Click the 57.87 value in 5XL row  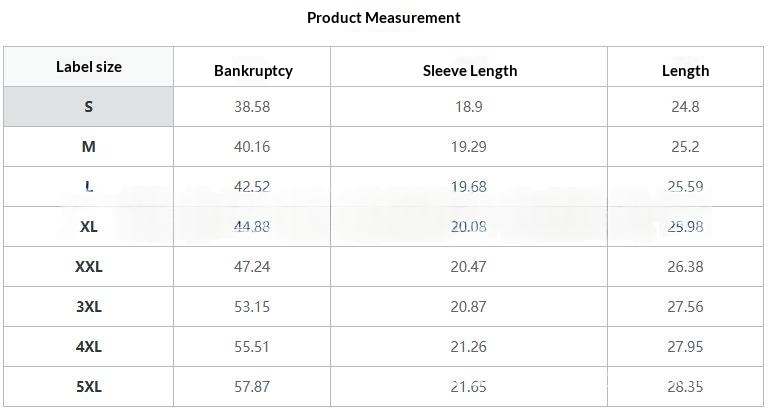click(x=252, y=387)
